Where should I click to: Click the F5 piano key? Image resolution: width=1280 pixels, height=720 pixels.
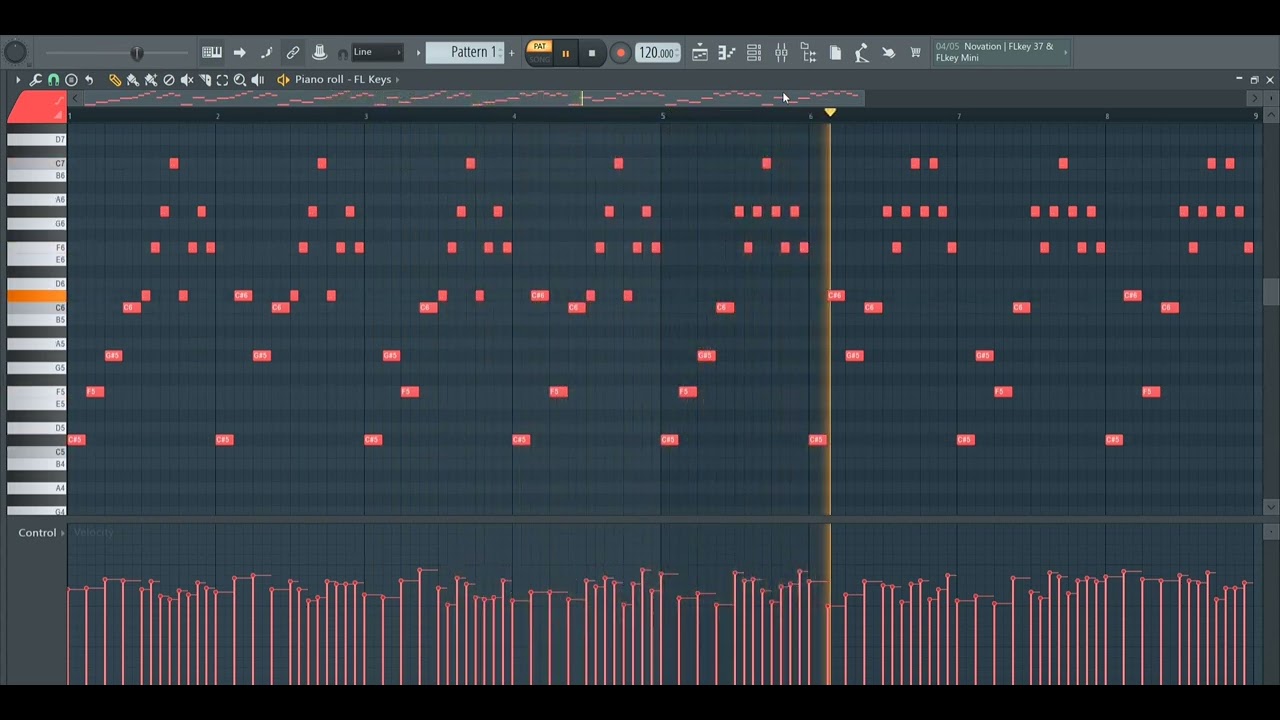[x=37, y=392]
